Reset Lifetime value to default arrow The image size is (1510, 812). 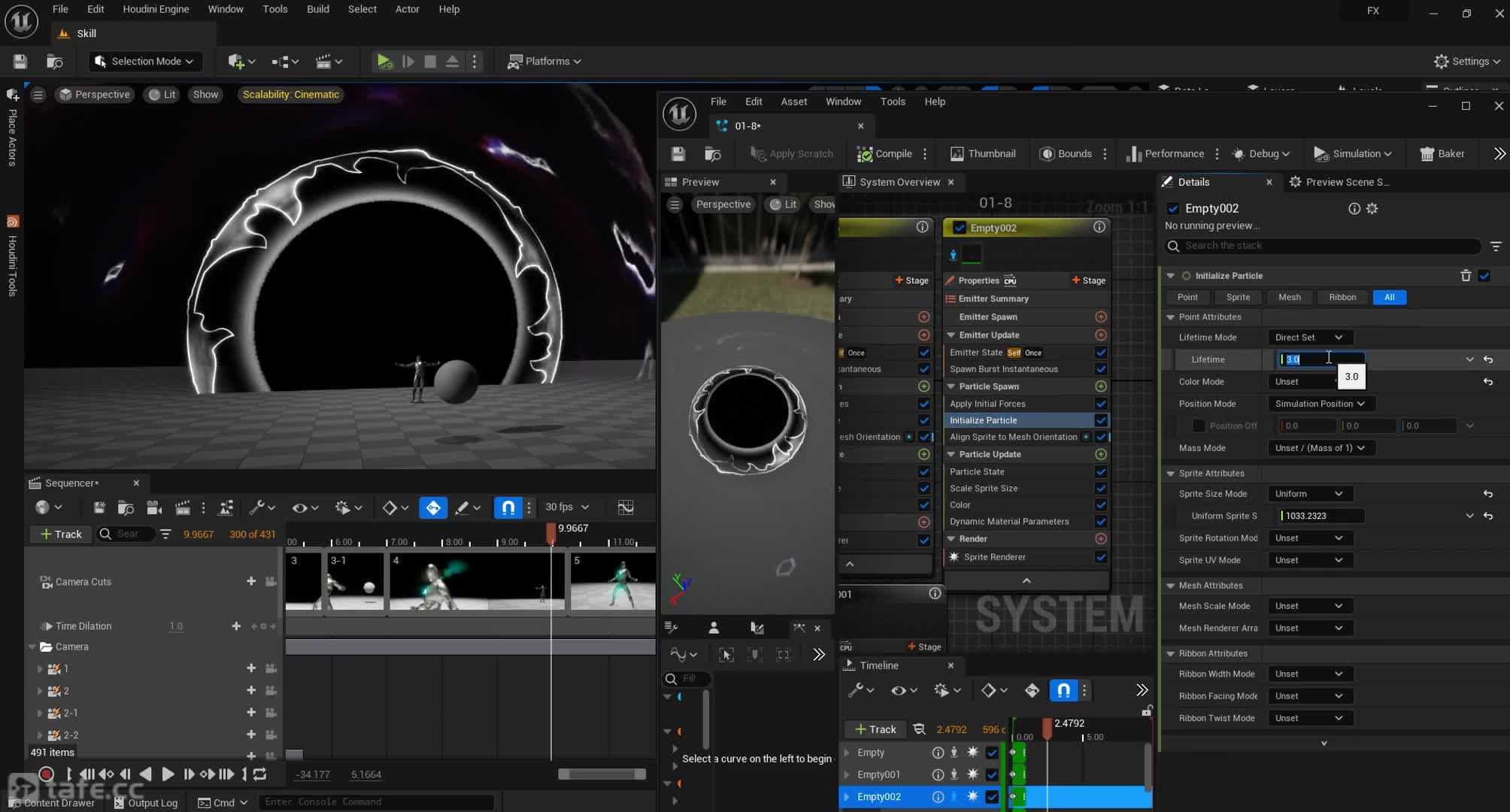pyautogui.click(x=1488, y=359)
